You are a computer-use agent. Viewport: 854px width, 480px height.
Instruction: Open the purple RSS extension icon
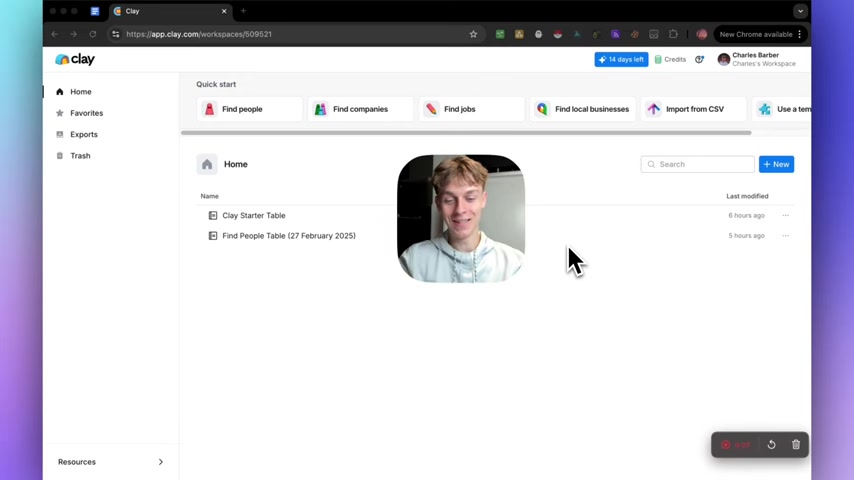[x=615, y=34]
